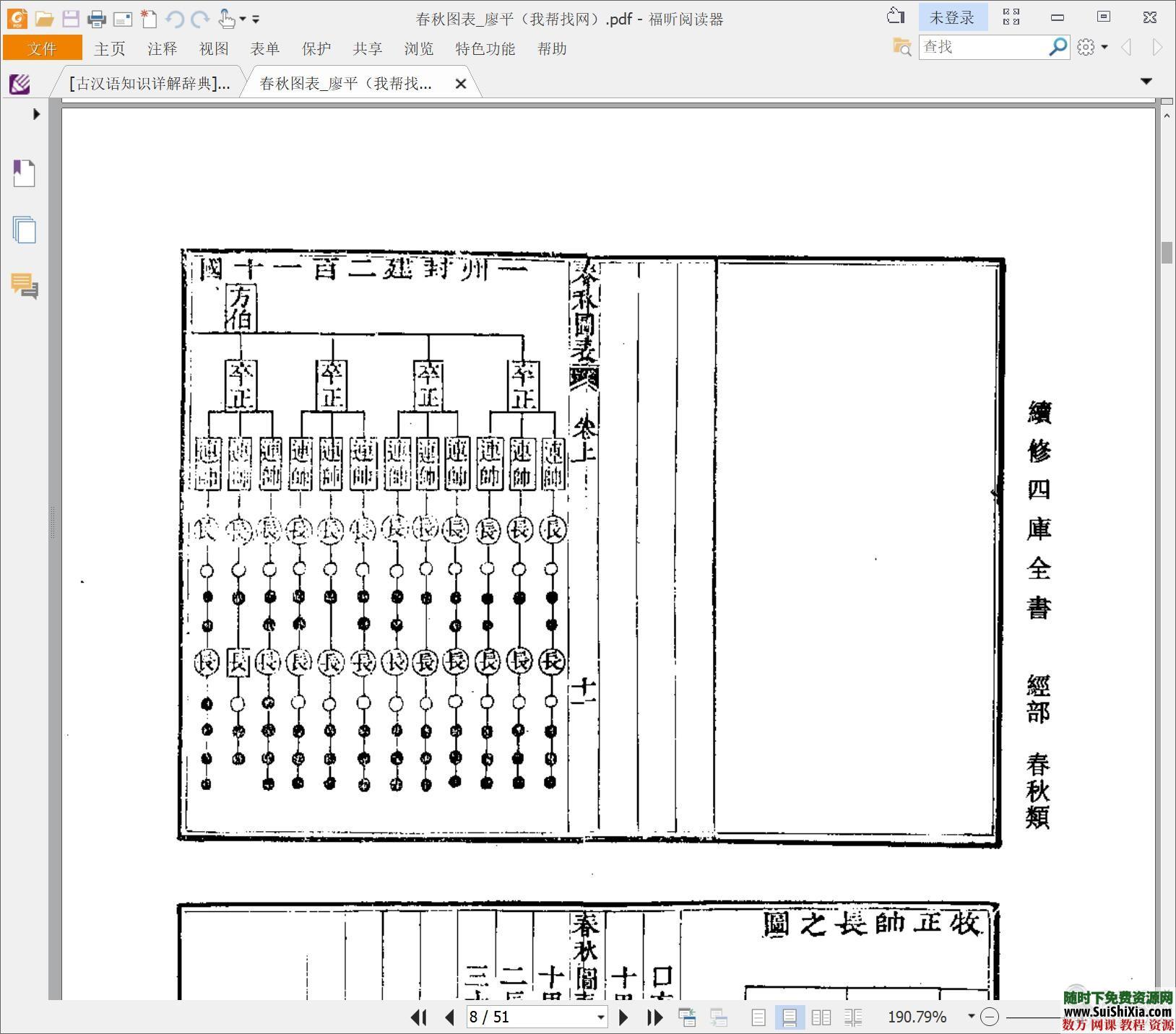The image size is (1176, 1034).
Task: Open the 注释 ribbon tab
Action: 162,48
